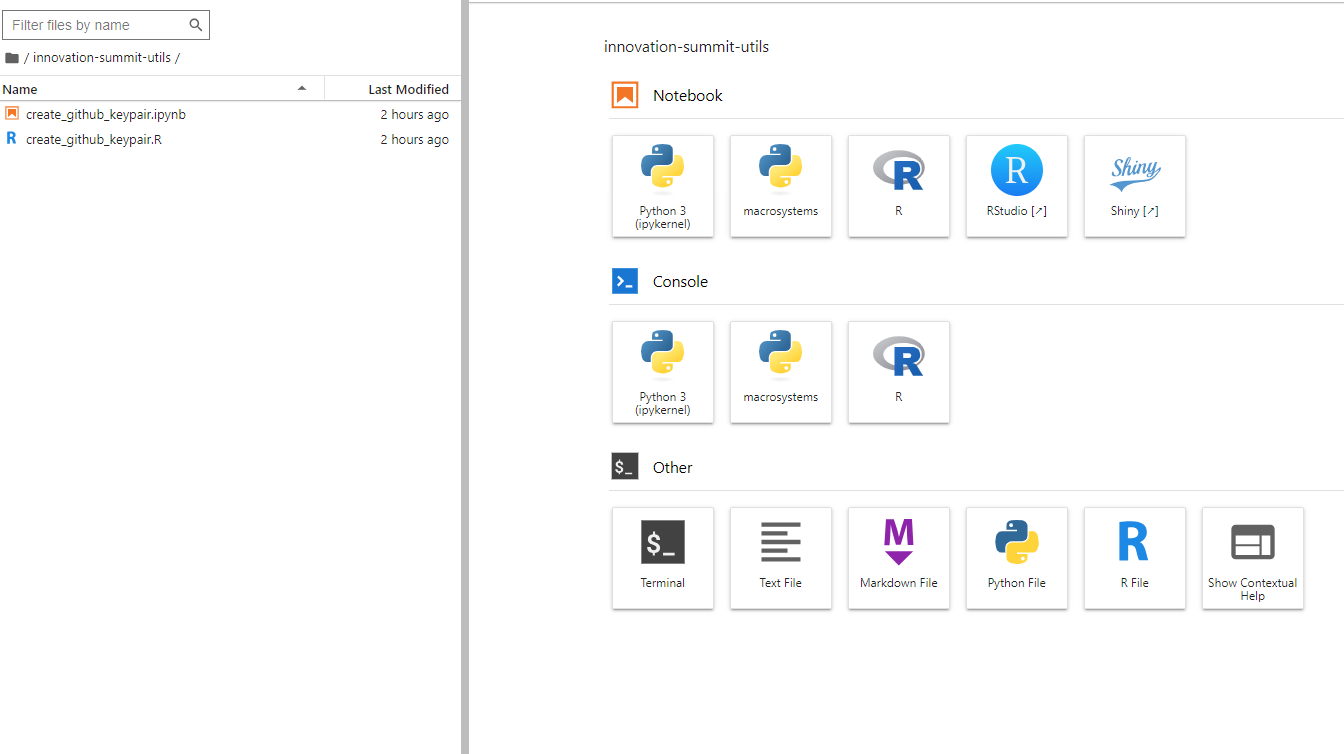Create a new Text File
Image resolution: width=1344 pixels, height=754 pixels.
(781, 558)
